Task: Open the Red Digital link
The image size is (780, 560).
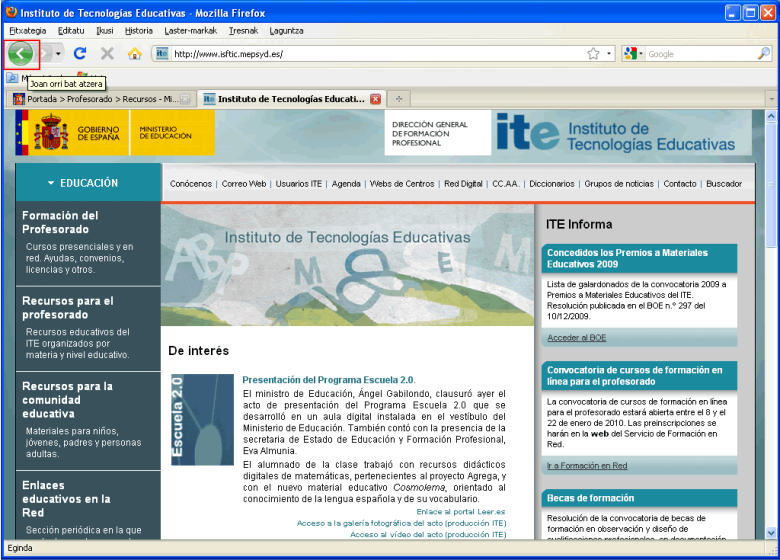Action: (x=463, y=184)
